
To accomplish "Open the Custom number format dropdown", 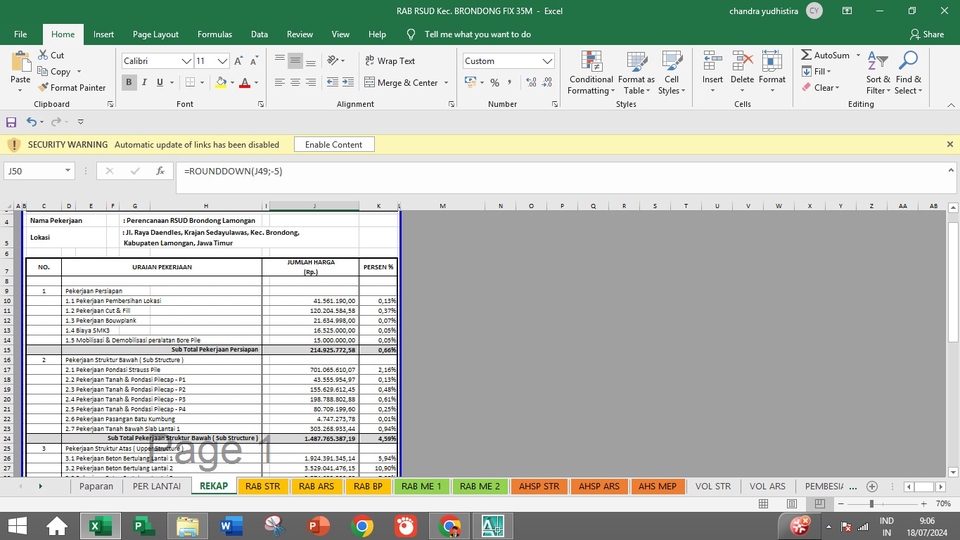I will (547, 61).
